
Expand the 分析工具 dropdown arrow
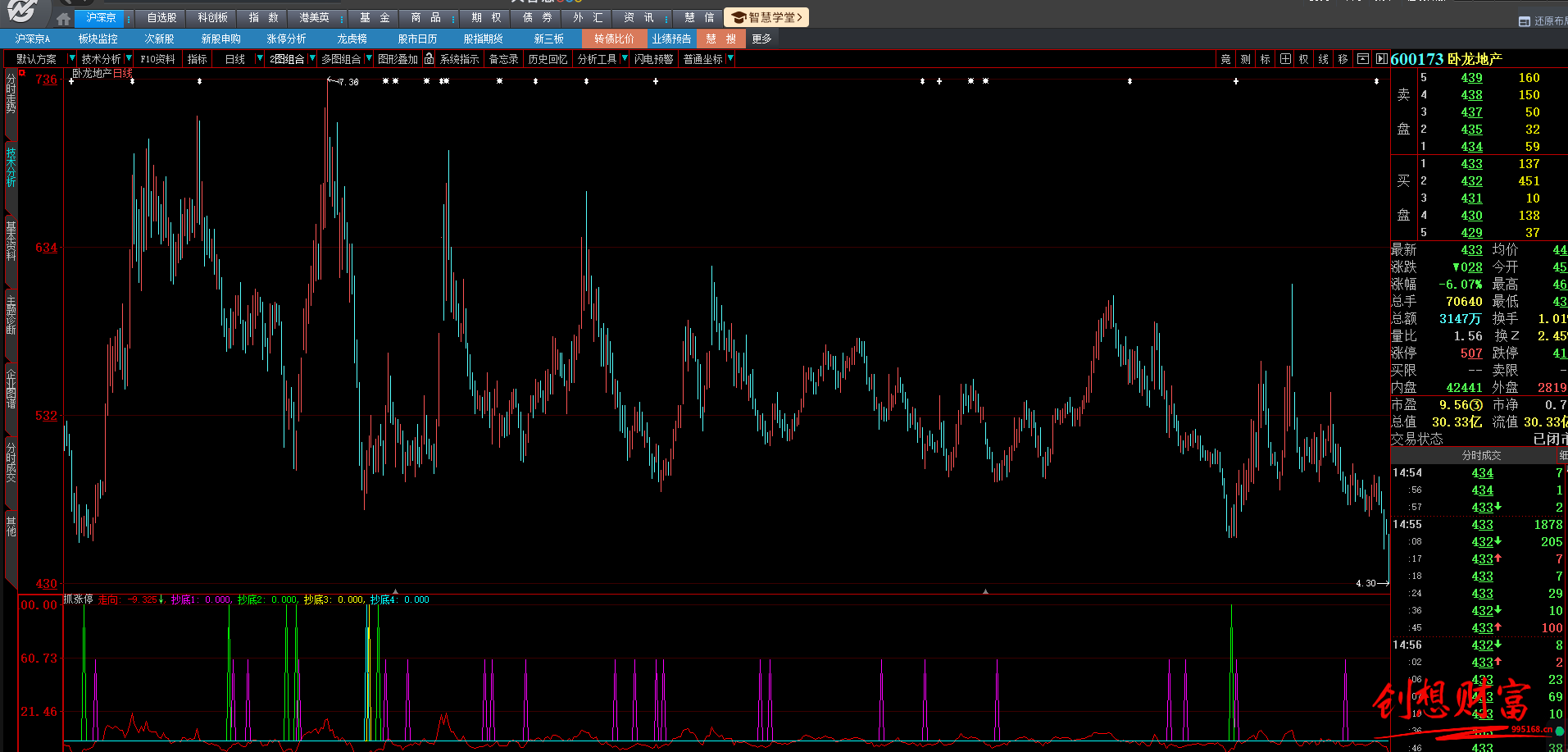pyautogui.click(x=624, y=58)
